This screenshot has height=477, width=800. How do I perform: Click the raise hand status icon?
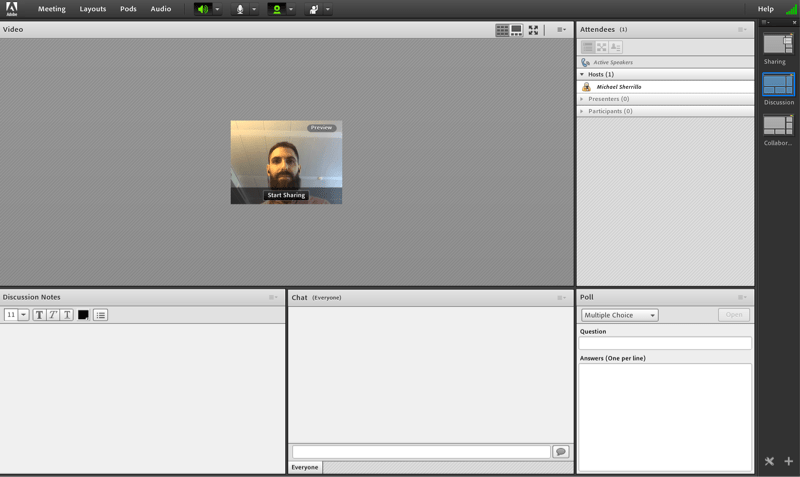click(313, 9)
